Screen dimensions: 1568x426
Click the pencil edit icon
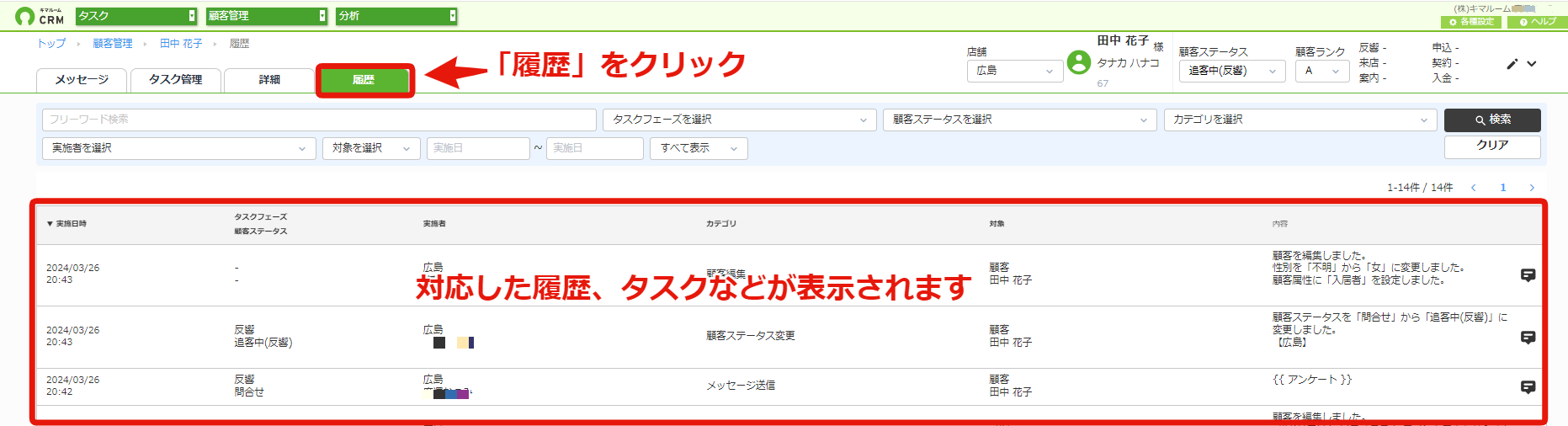[1512, 64]
